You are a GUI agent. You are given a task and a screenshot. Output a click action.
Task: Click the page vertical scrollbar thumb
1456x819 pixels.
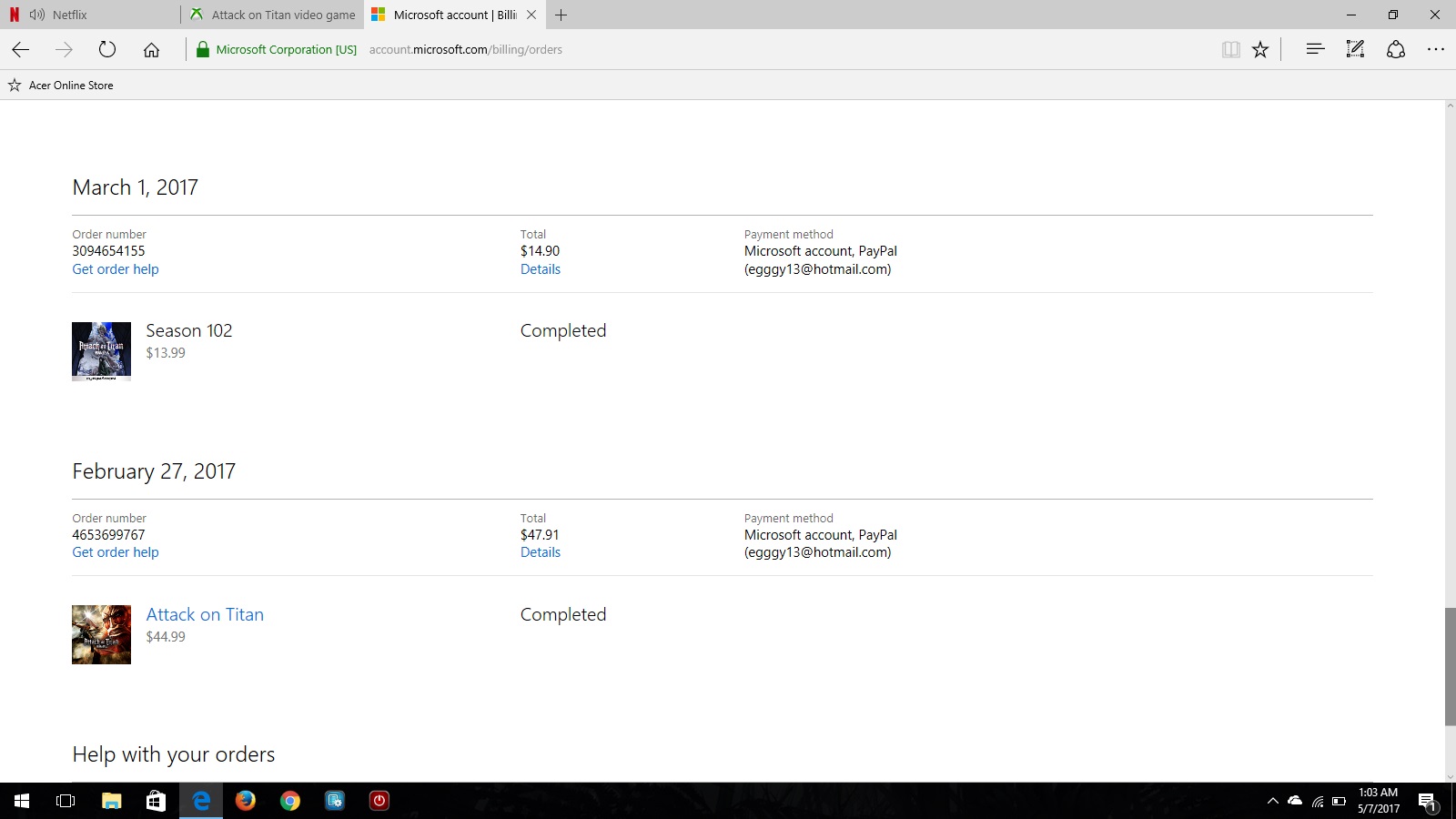click(x=1450, y=666)
